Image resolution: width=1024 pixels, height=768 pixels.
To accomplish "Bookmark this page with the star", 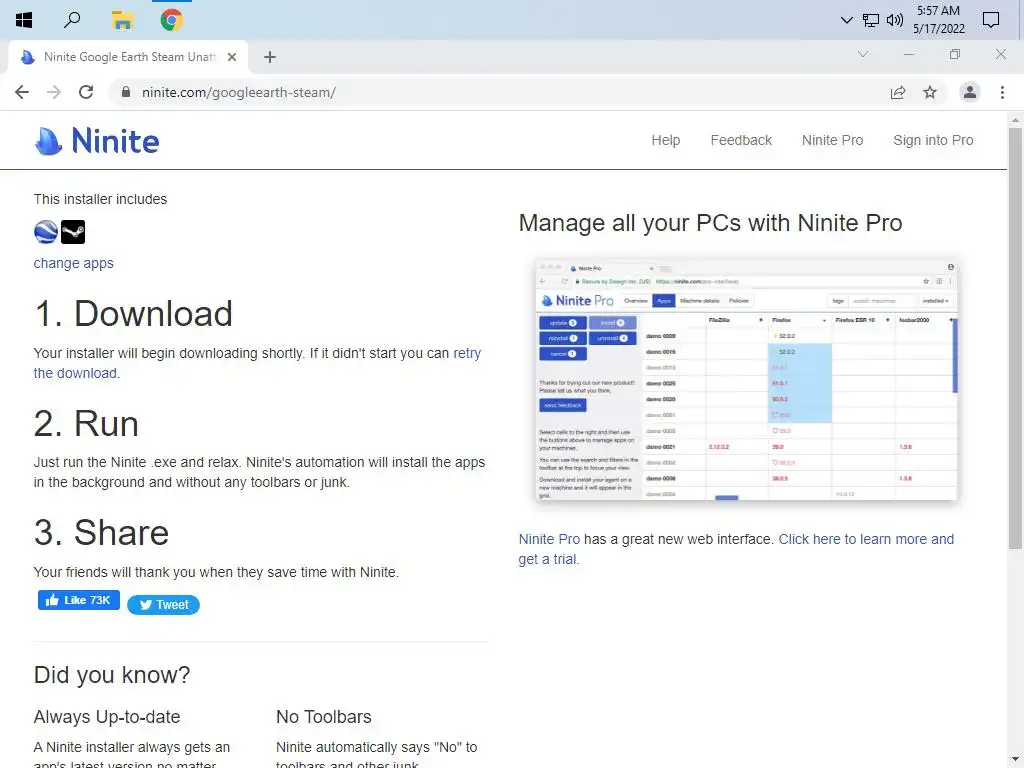I will point(930,93).
